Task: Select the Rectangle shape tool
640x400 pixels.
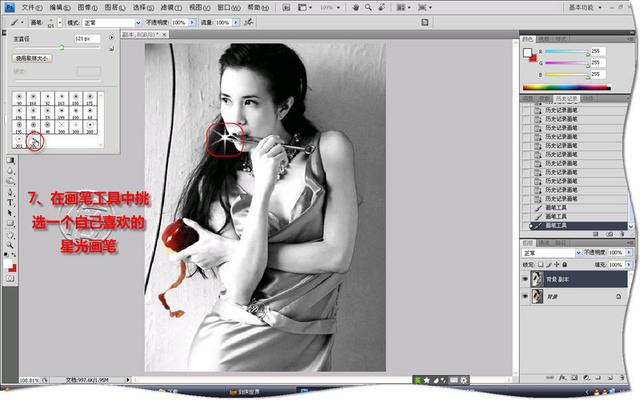Action: [x=10, y=224]
